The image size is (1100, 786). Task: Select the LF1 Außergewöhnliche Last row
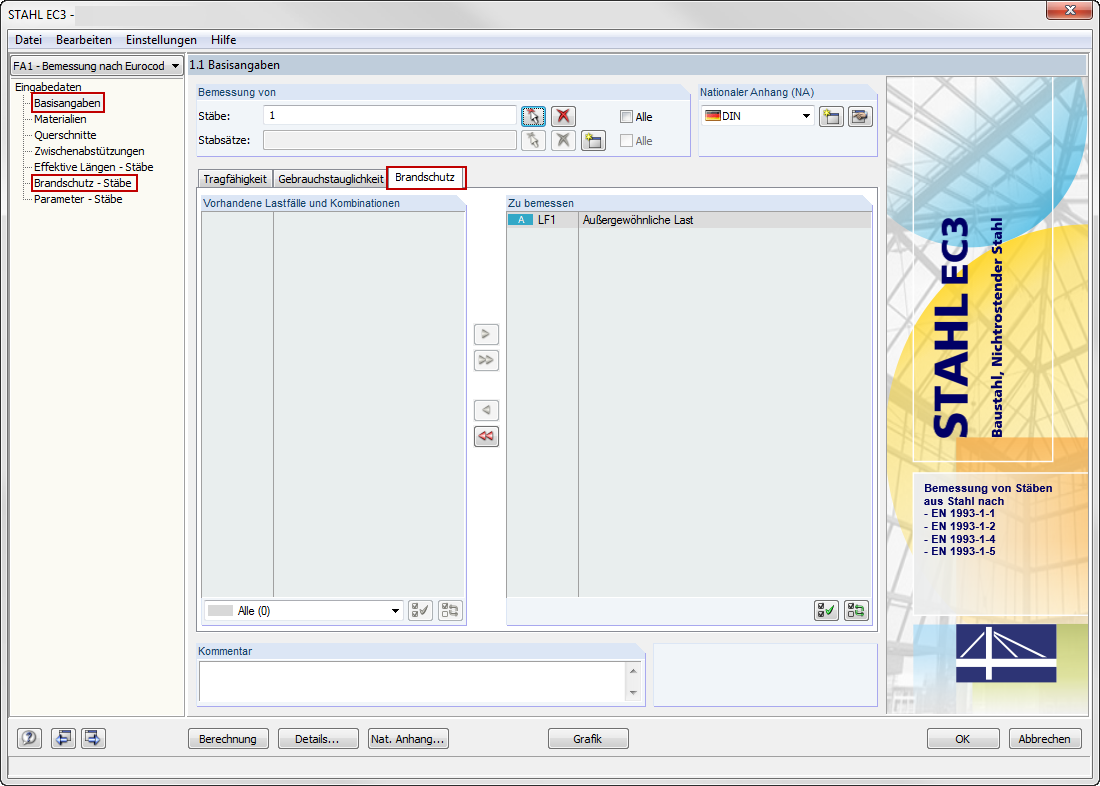click(x=688, y=220)
